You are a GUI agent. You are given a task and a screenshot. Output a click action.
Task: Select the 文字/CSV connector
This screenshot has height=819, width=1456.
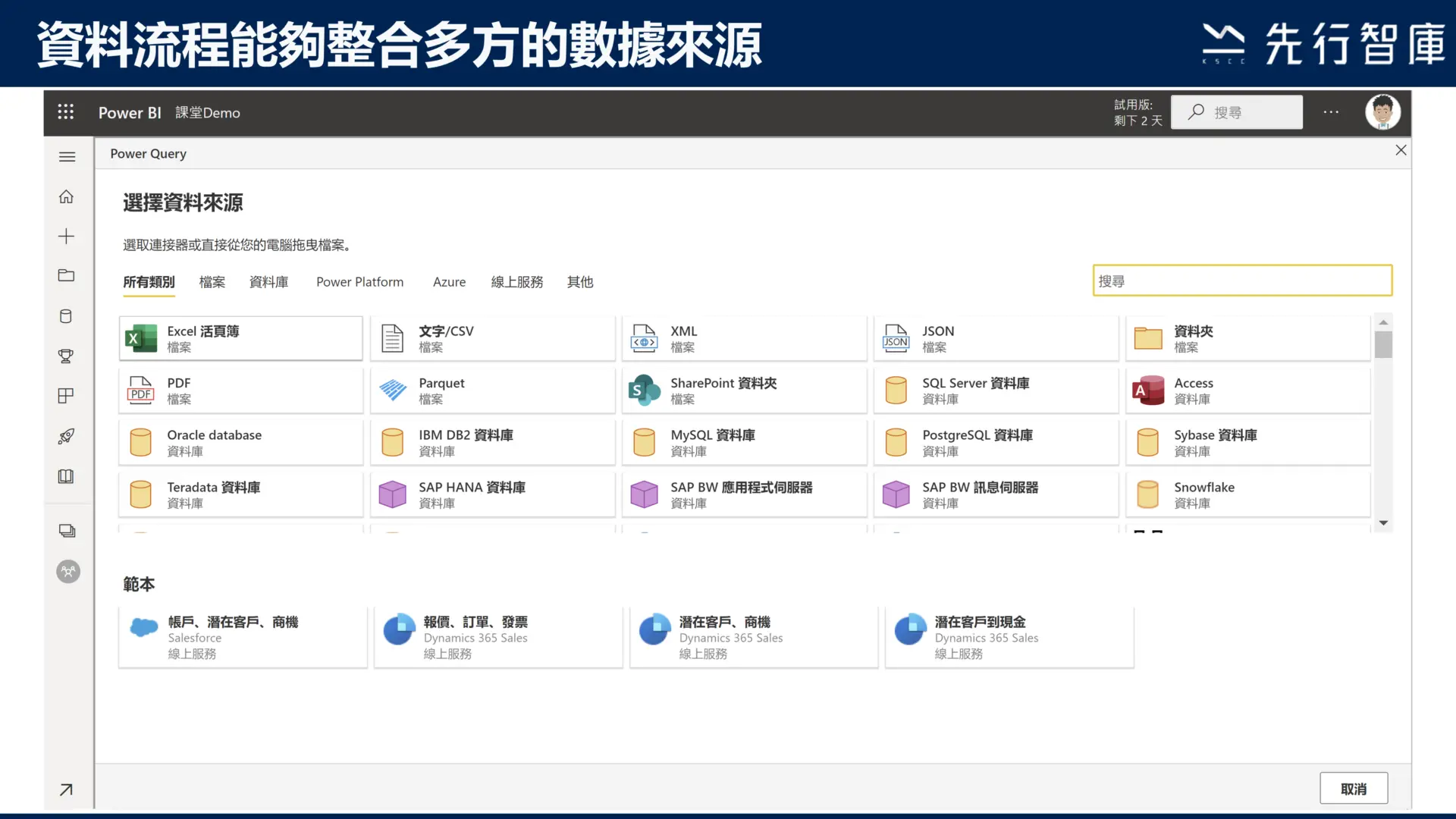pos(493,338)
